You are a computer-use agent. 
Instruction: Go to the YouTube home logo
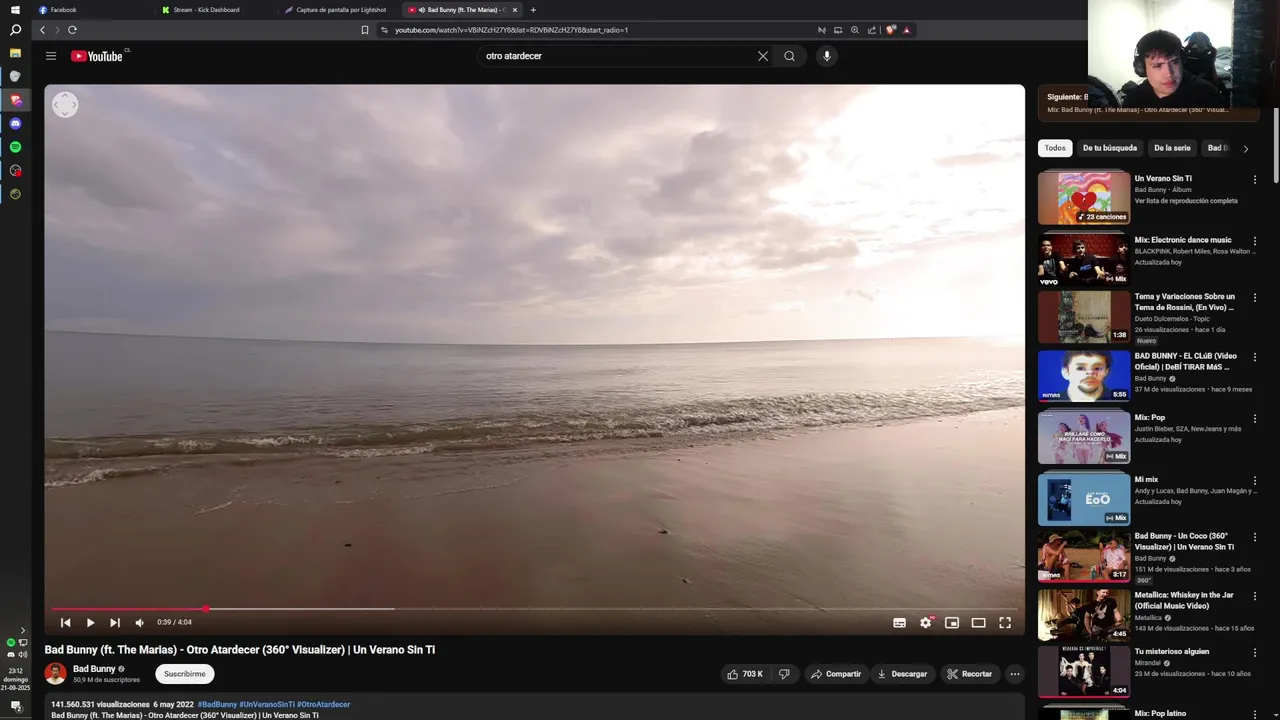point(97,56)
